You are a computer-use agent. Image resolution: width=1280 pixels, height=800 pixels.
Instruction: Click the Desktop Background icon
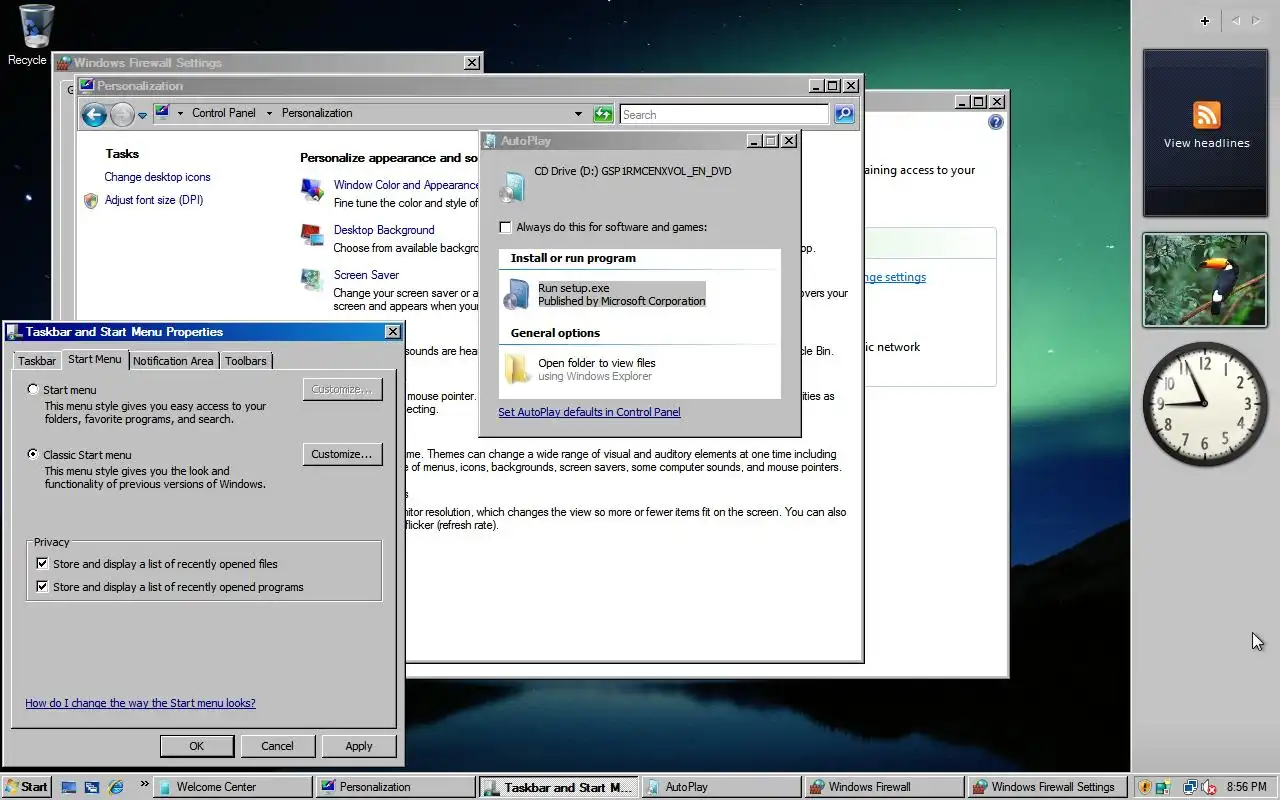[x=312, y=235]
